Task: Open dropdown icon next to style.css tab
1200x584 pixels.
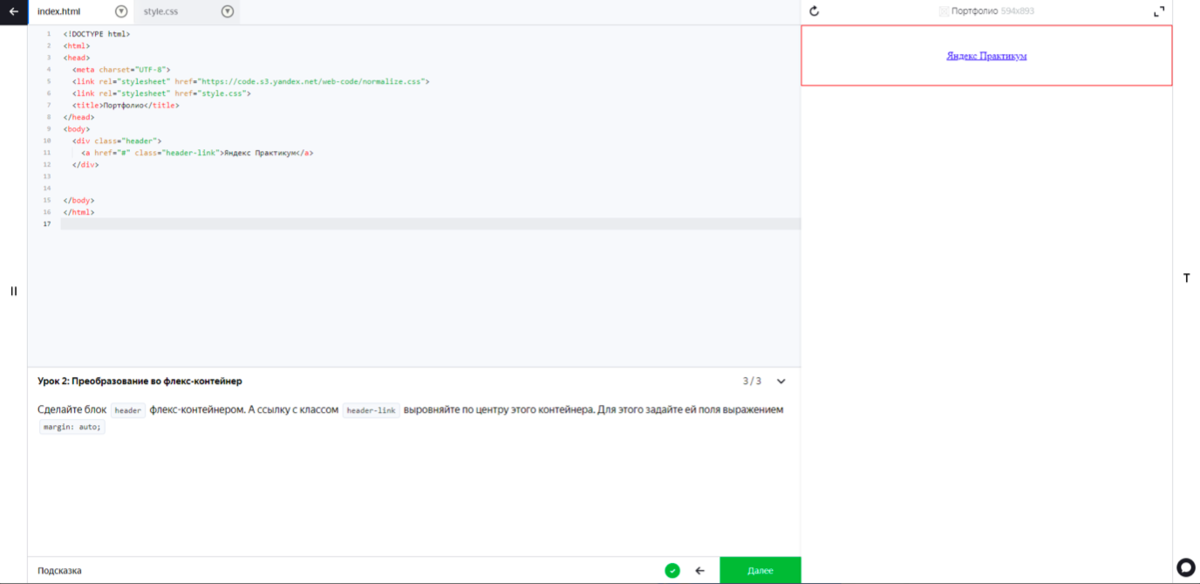Action: coord(227,11)
